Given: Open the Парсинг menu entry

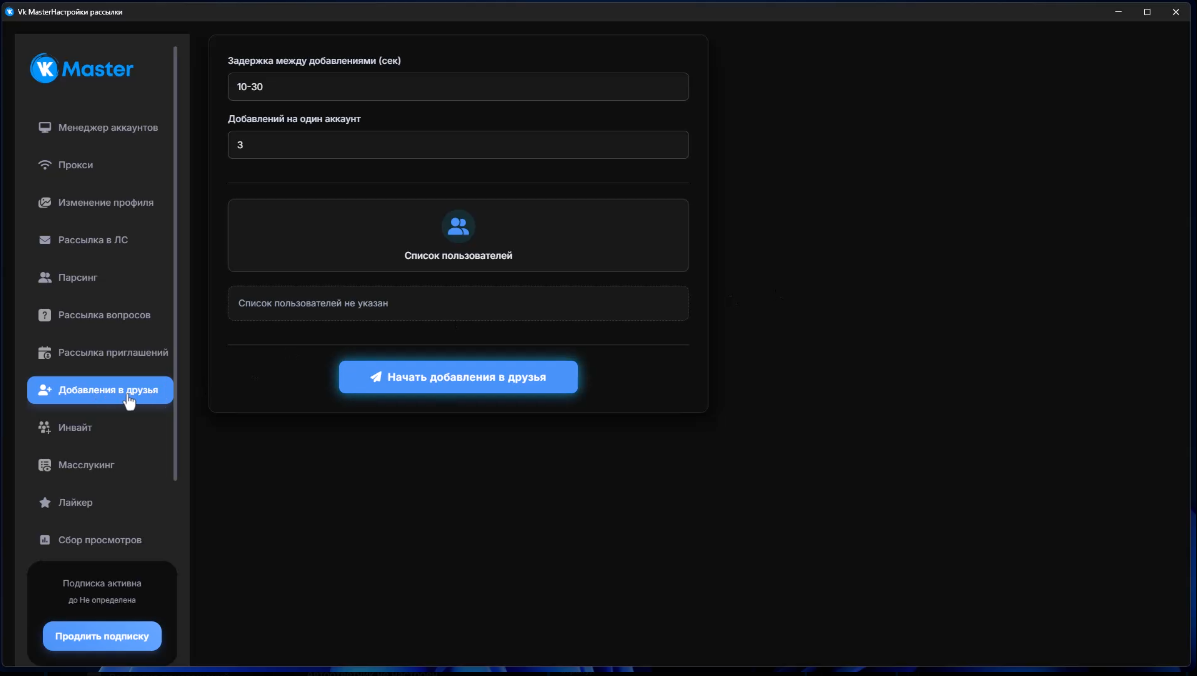Looking at the screenshot, I should click(78, 278).
